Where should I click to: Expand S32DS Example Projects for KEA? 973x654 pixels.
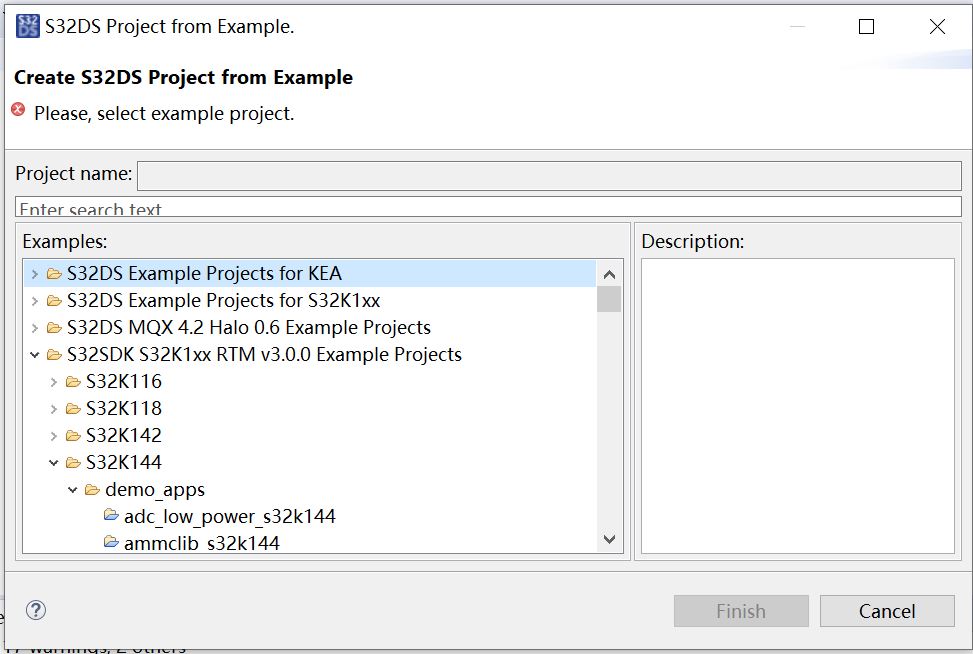pyautogui.click(x=35, y=273)
